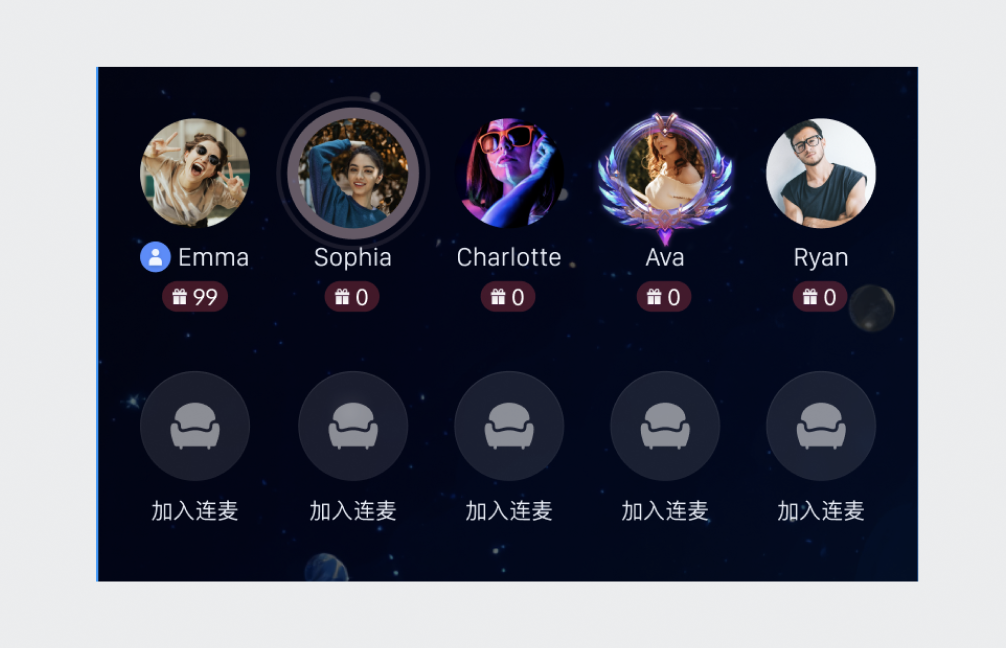The height and width of the screenshot is (648, 1006).
Task: Tap Ava's avatar with winged frame
Action: coord(665,176)
